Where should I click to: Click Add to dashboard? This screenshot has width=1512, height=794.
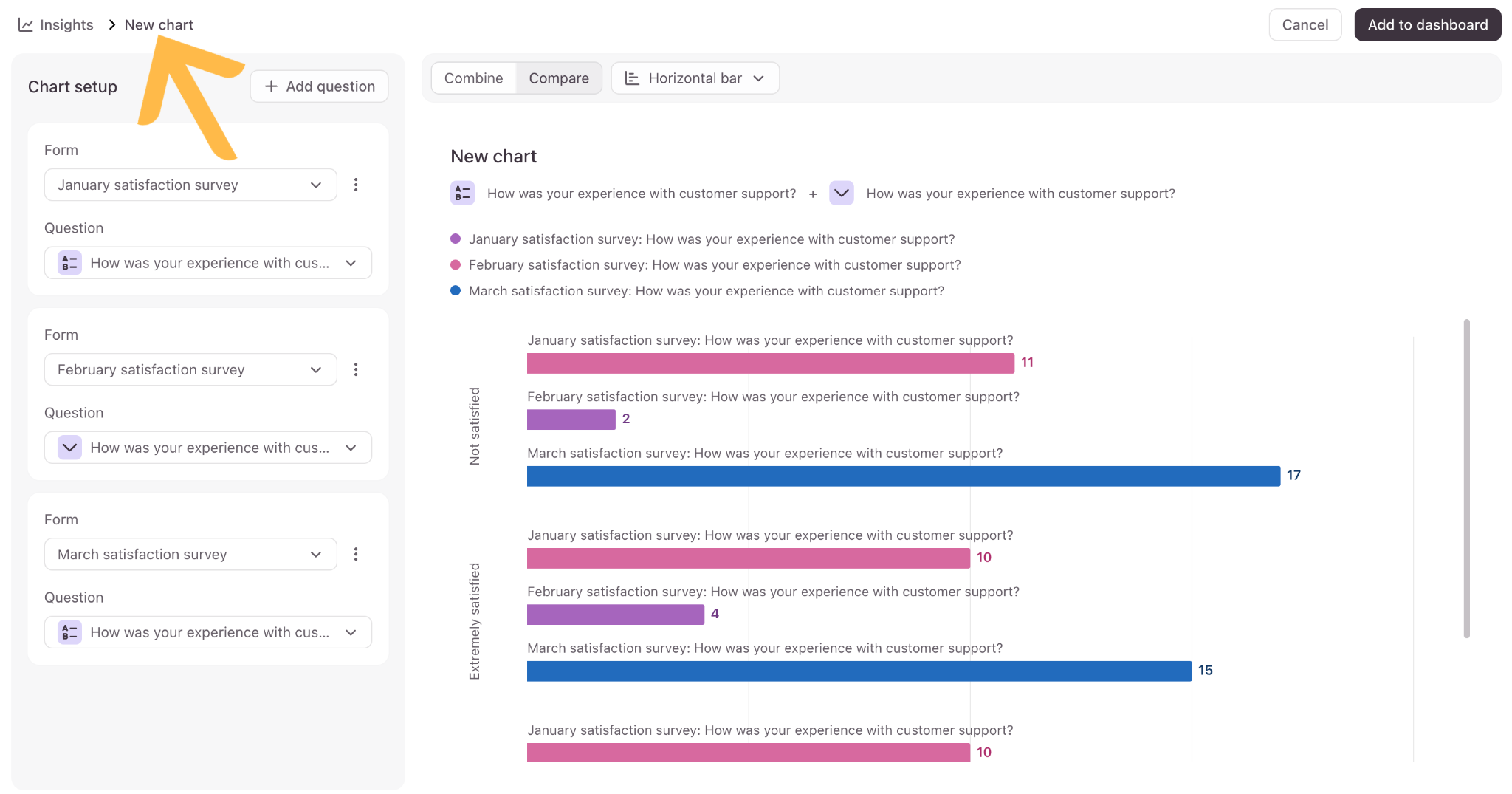pyautogui.click(x=1428, y=24)
